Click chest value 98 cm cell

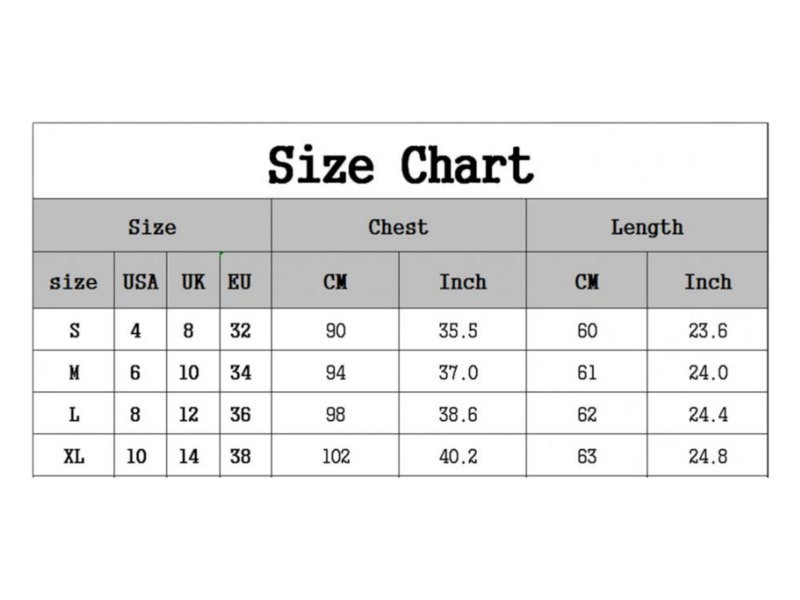pos(335,414)
